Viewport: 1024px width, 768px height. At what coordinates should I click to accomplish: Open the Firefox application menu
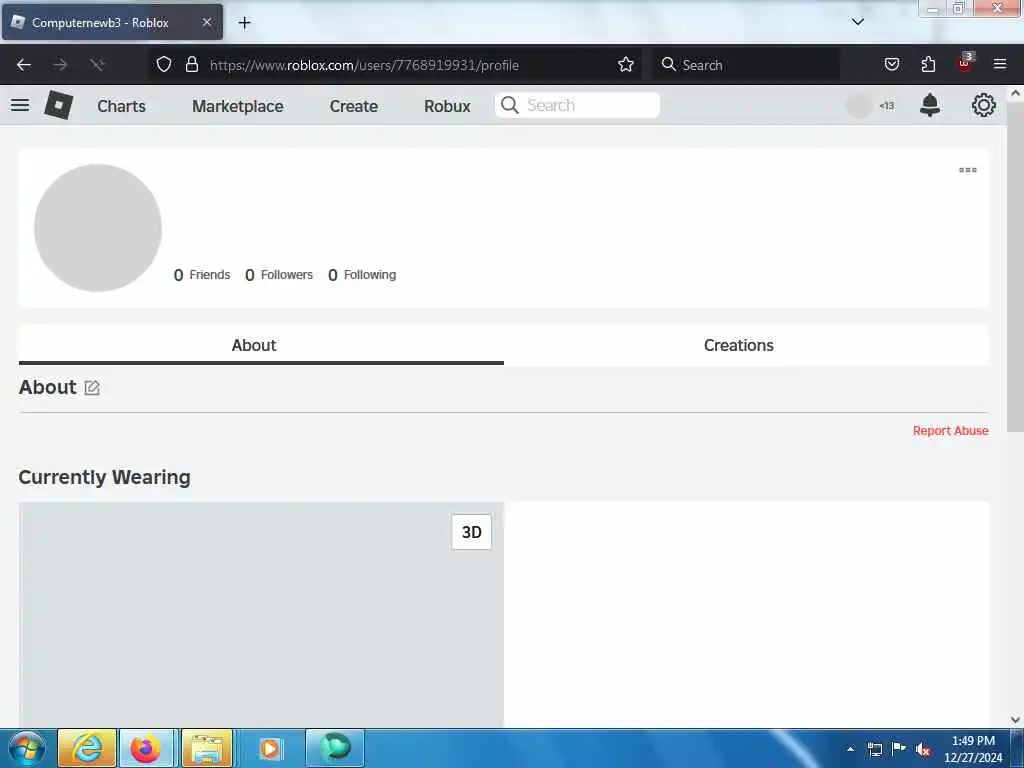point(1000,64)
